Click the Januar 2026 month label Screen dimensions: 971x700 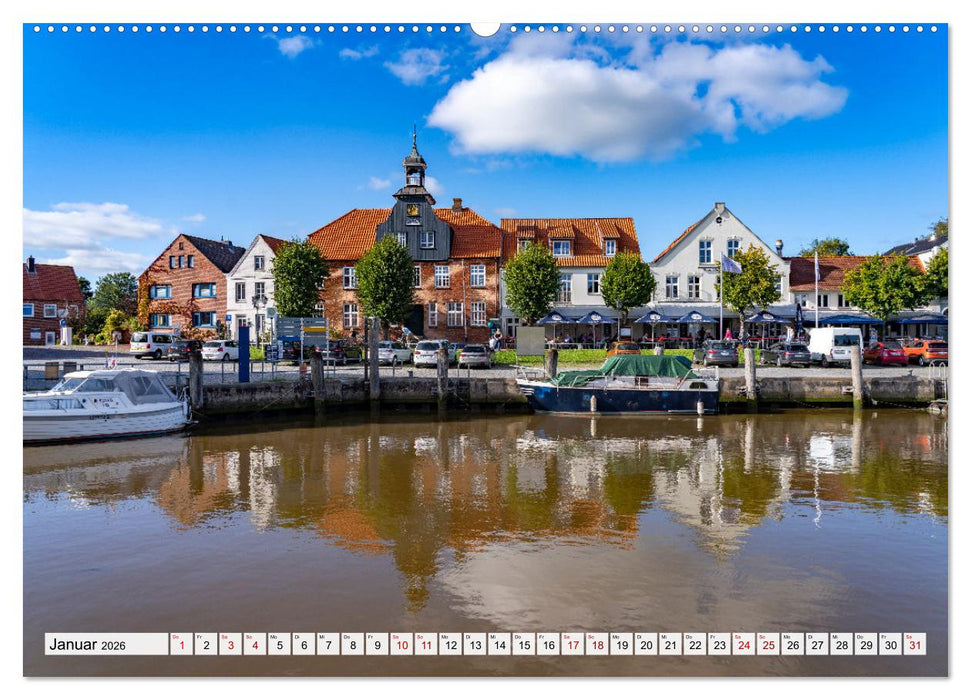tap(75, 646)
